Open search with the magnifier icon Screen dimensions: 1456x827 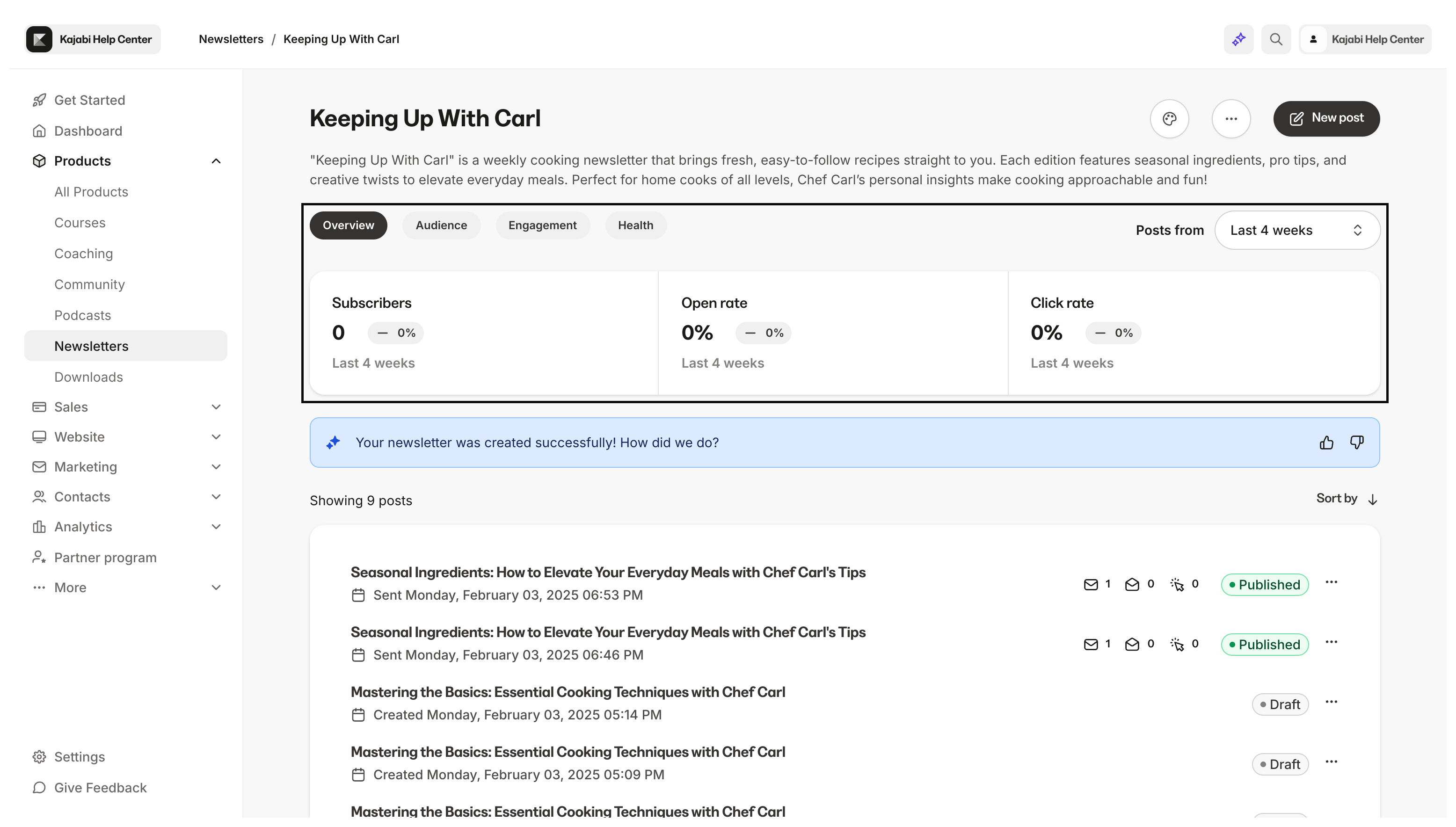pyautogui.click(x=1276, y=39)
